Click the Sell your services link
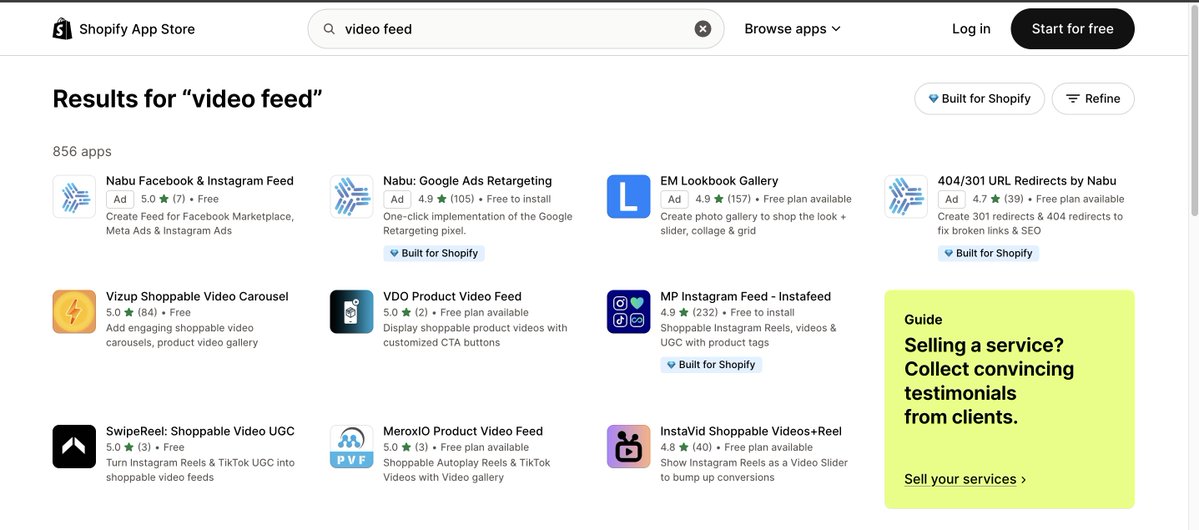This screenshot has height=530, width=1199. (x=965, y=480)
